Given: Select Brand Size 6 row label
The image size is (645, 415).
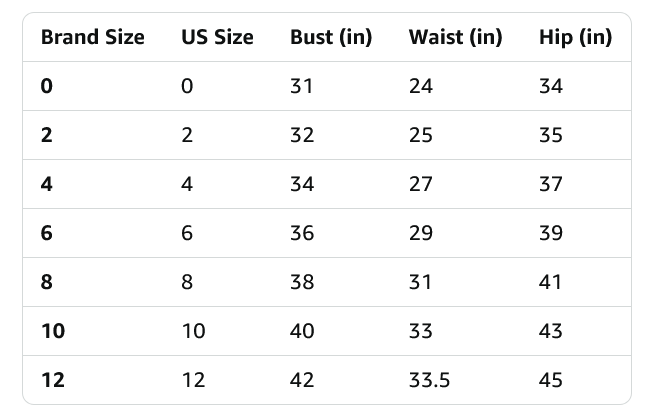Looking at the screenshot, I should tap(46, 233).
